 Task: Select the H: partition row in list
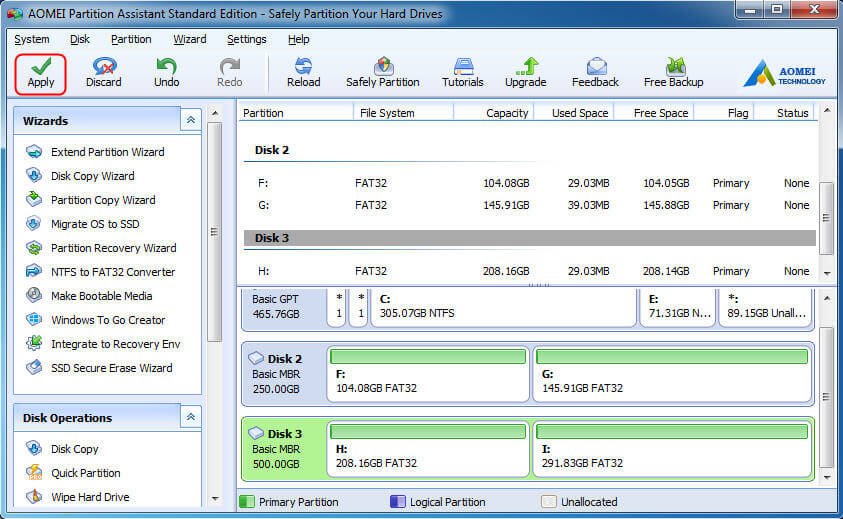pos(530,271)
